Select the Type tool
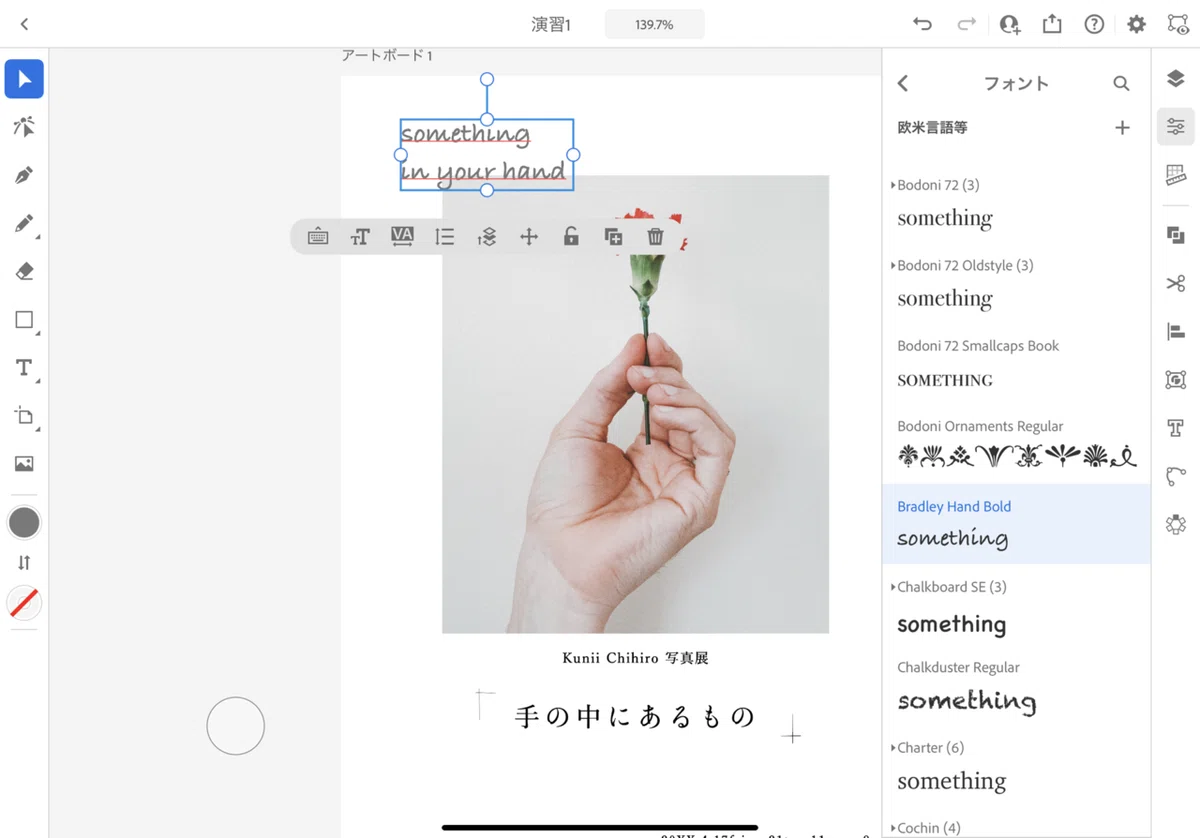The height and width of the screenshot is (838, 1200). point(24,368)
